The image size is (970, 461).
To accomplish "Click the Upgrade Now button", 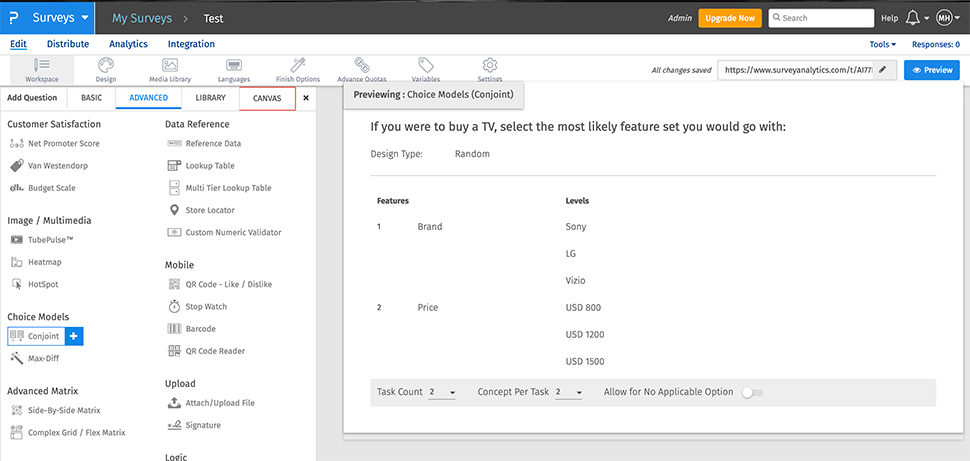I will pyautogui.click(x=730, y=18).
